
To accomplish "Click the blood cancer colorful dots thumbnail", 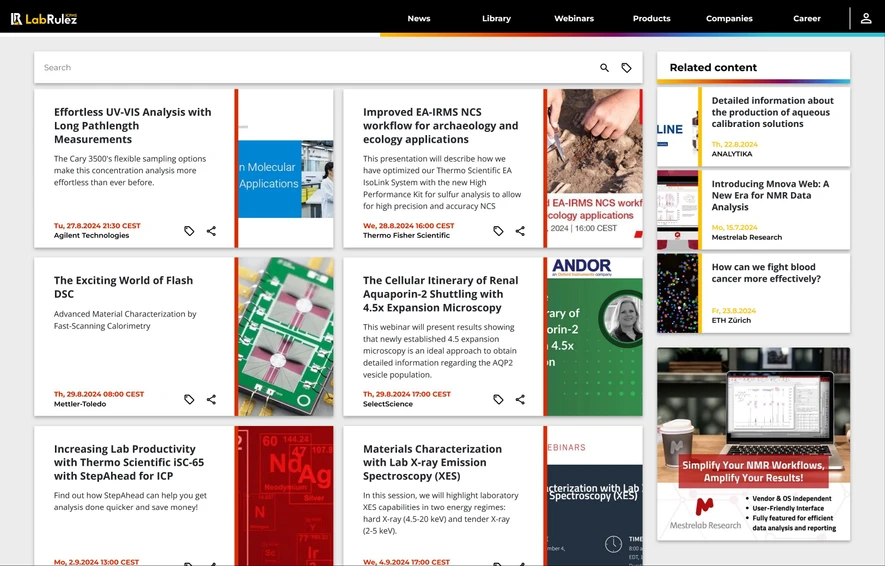I will tap(677, 293).
